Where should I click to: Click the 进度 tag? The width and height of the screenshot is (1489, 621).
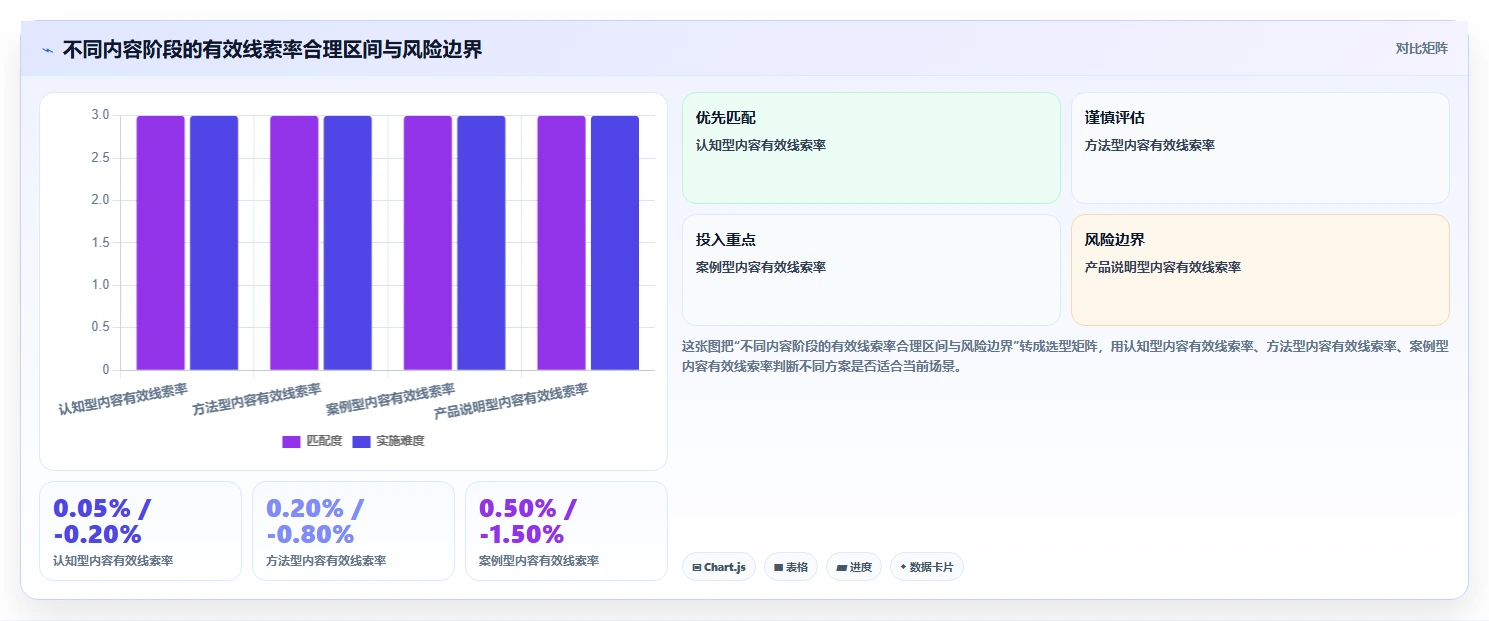[854, 567]
